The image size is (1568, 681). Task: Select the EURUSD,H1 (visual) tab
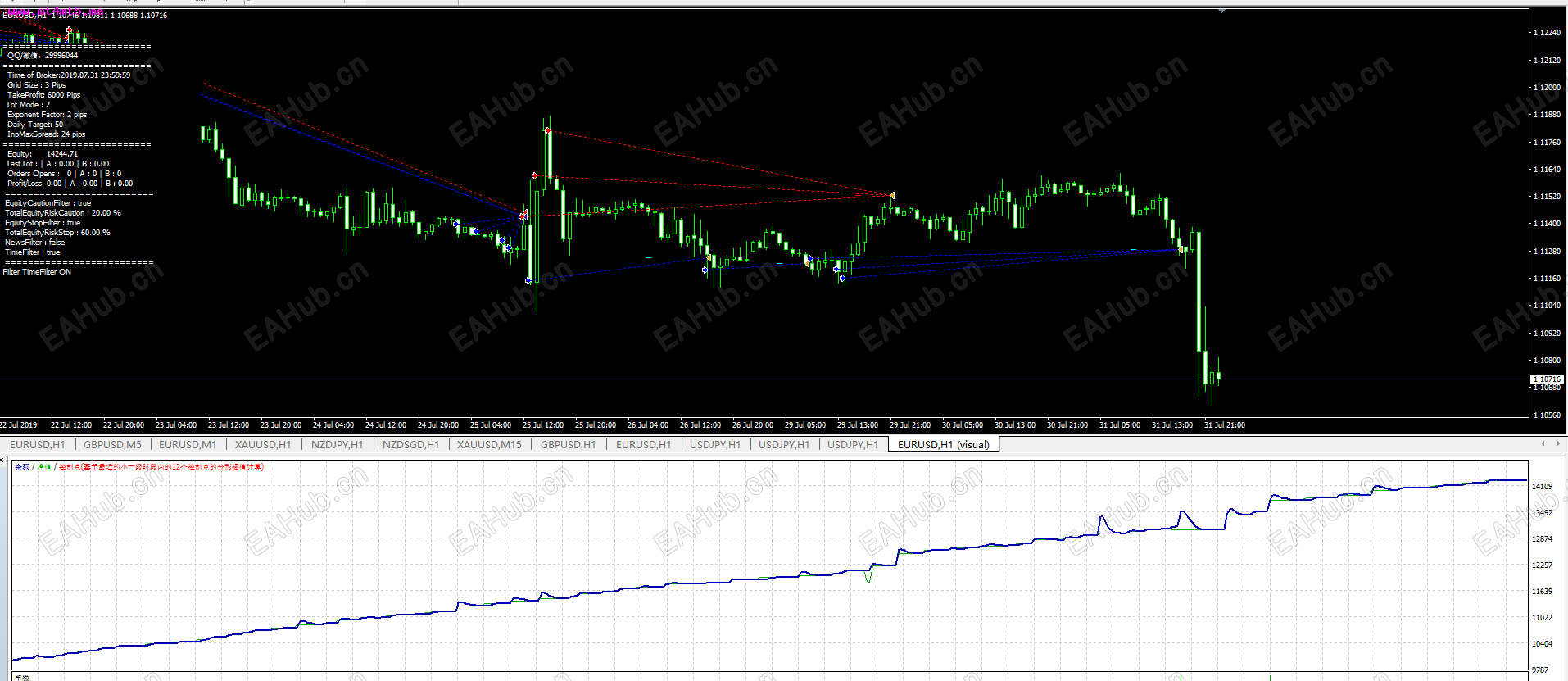click(944, 445)
